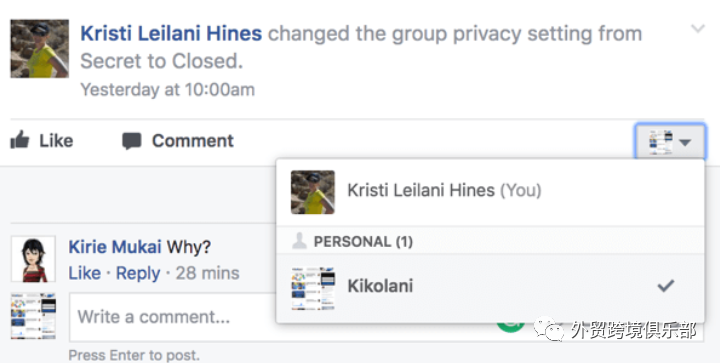Image resolution: width=720 pixels, height=363 pixels.
Task: Click the person icon next to PERSONAL (1)
Action: click(x=299, y=241)
